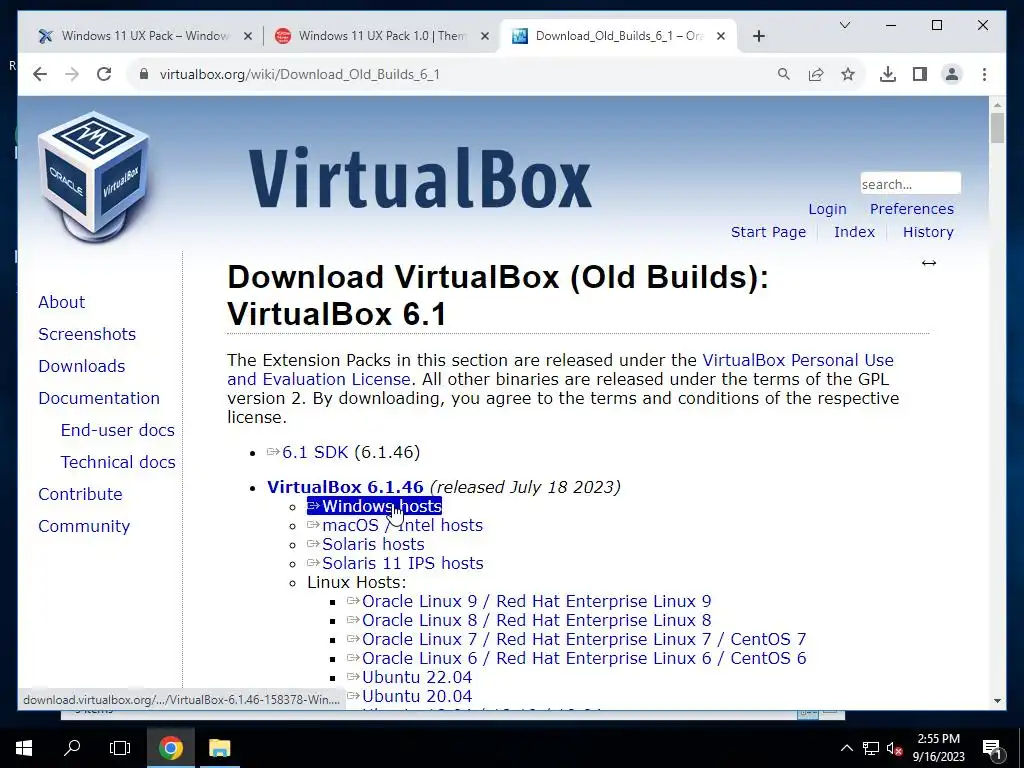Open Chrome downloads tray icon
This screenshot has width=1024, height=768.
click(888, 74)
